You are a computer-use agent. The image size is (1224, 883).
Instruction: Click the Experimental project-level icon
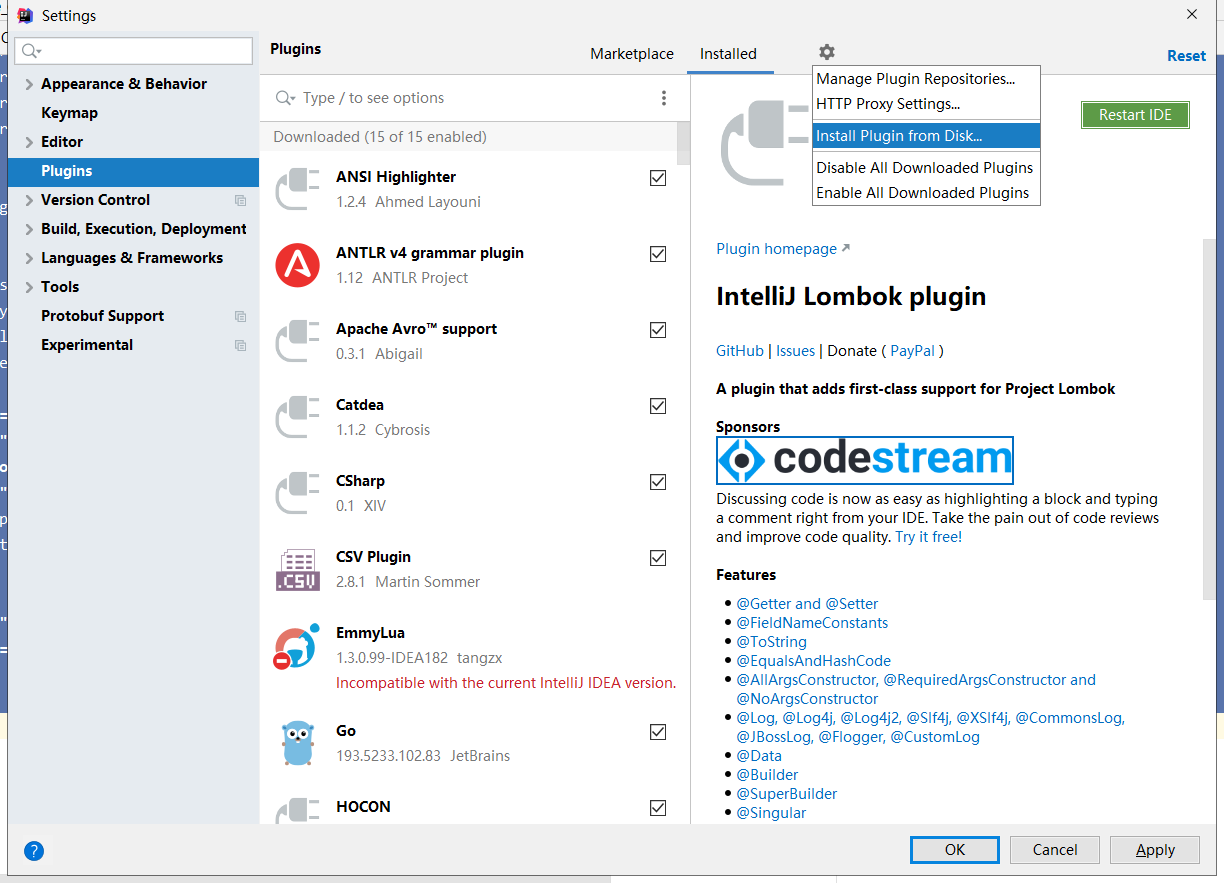[240, 345]
